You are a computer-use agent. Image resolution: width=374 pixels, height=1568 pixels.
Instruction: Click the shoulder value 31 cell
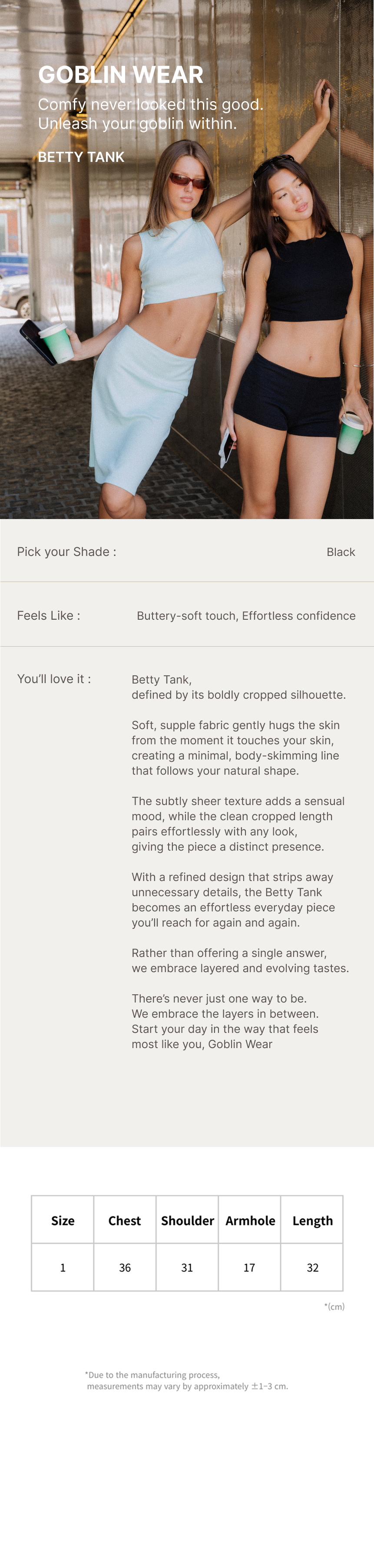coord(187,1267)
